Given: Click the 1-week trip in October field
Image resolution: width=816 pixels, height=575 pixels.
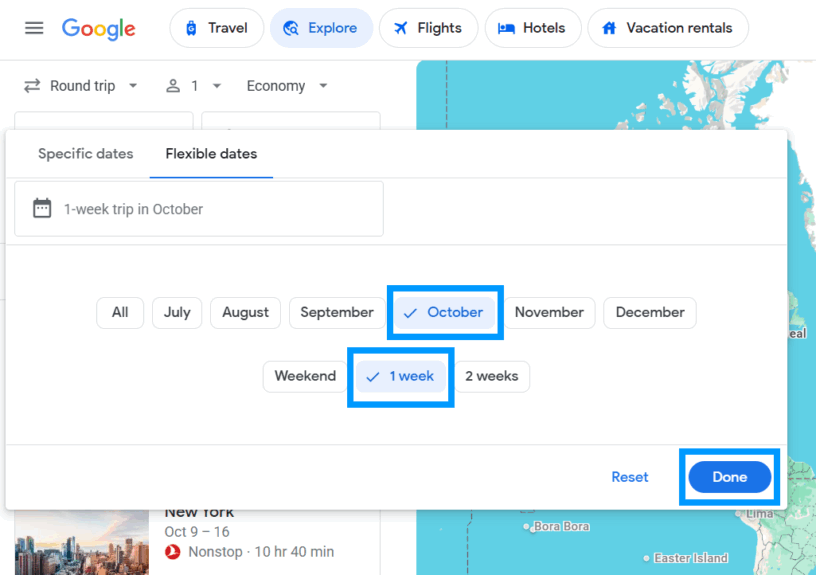Looking at the screenshot, I should point(199,209).
